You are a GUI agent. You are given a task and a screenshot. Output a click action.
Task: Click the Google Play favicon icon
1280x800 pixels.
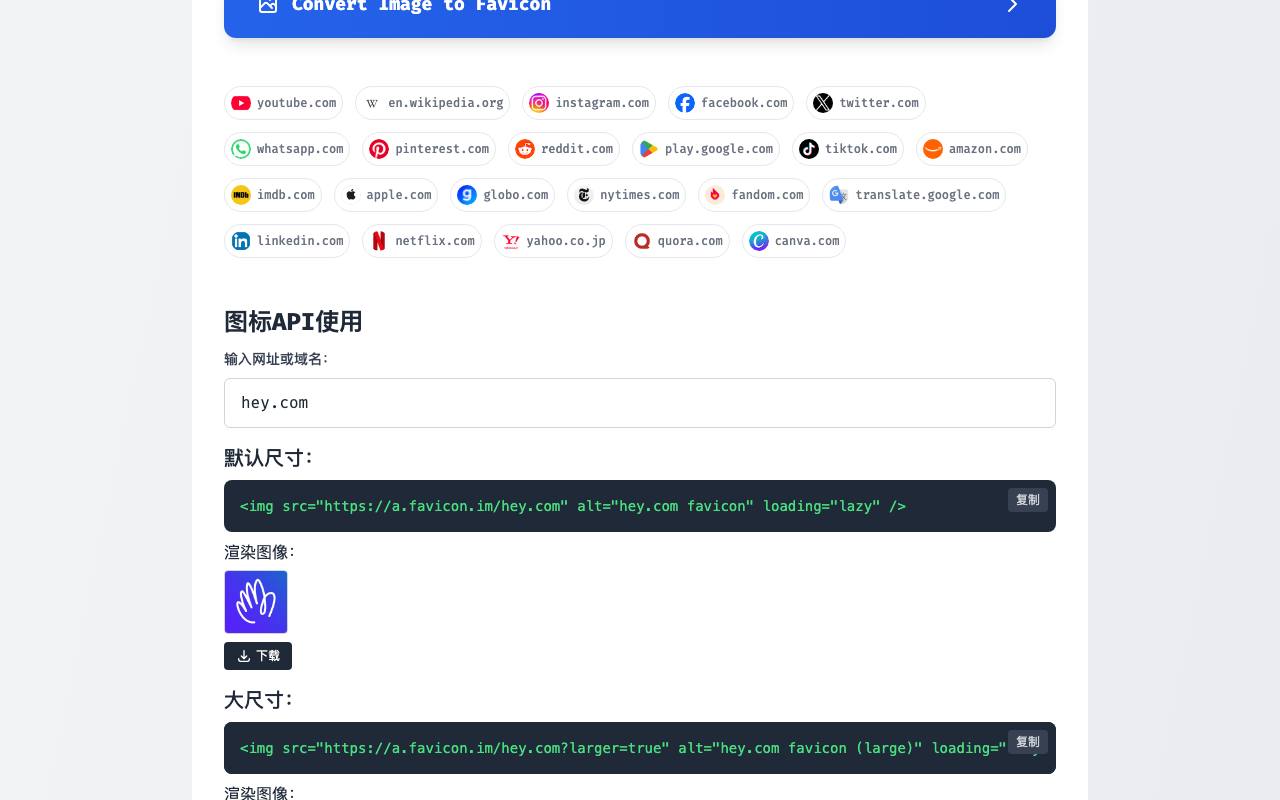(649, 149)
